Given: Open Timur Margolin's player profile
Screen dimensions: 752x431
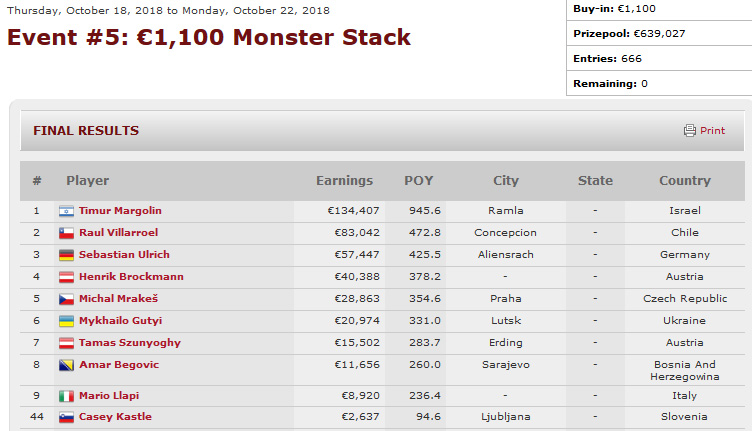Looking at the screenshot, I should pyautogui.click(x=120, y=211).
